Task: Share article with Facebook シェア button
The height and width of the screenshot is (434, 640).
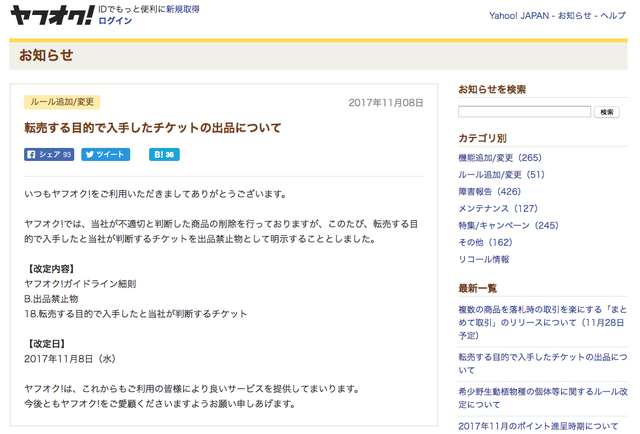Action: point(49,154)
